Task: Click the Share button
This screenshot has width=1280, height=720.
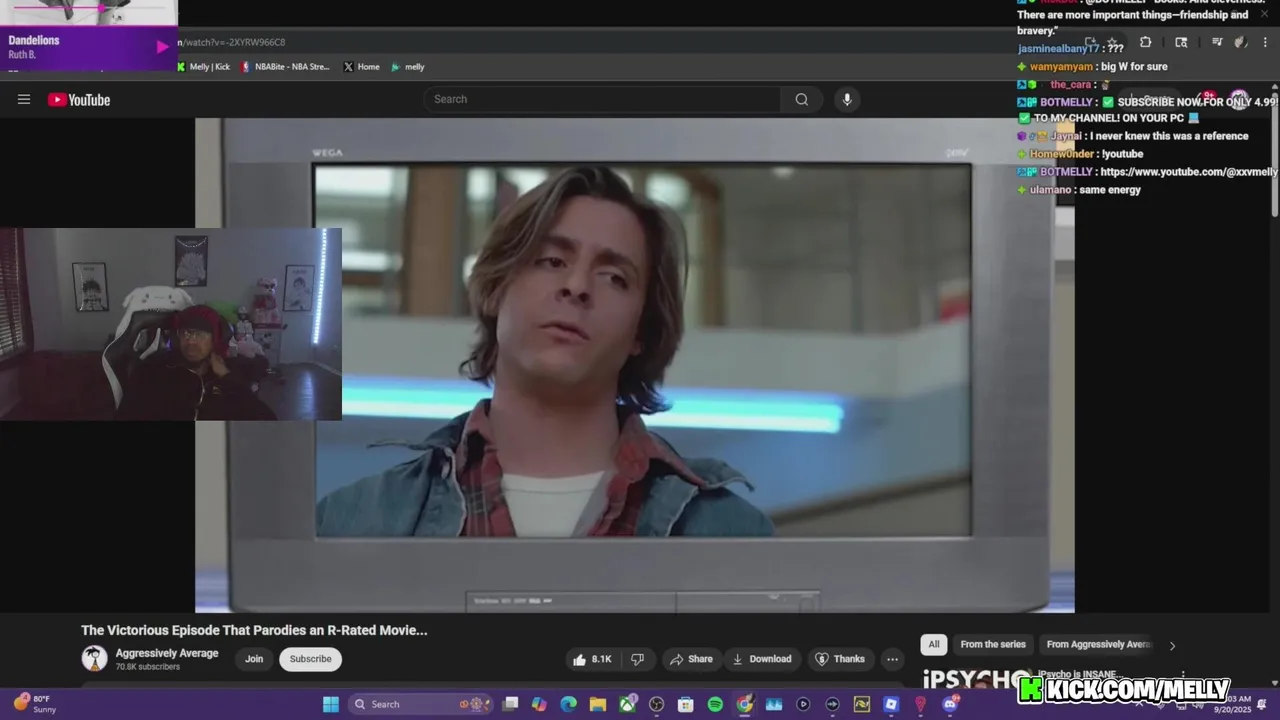Action: click(x=691, y=659)
